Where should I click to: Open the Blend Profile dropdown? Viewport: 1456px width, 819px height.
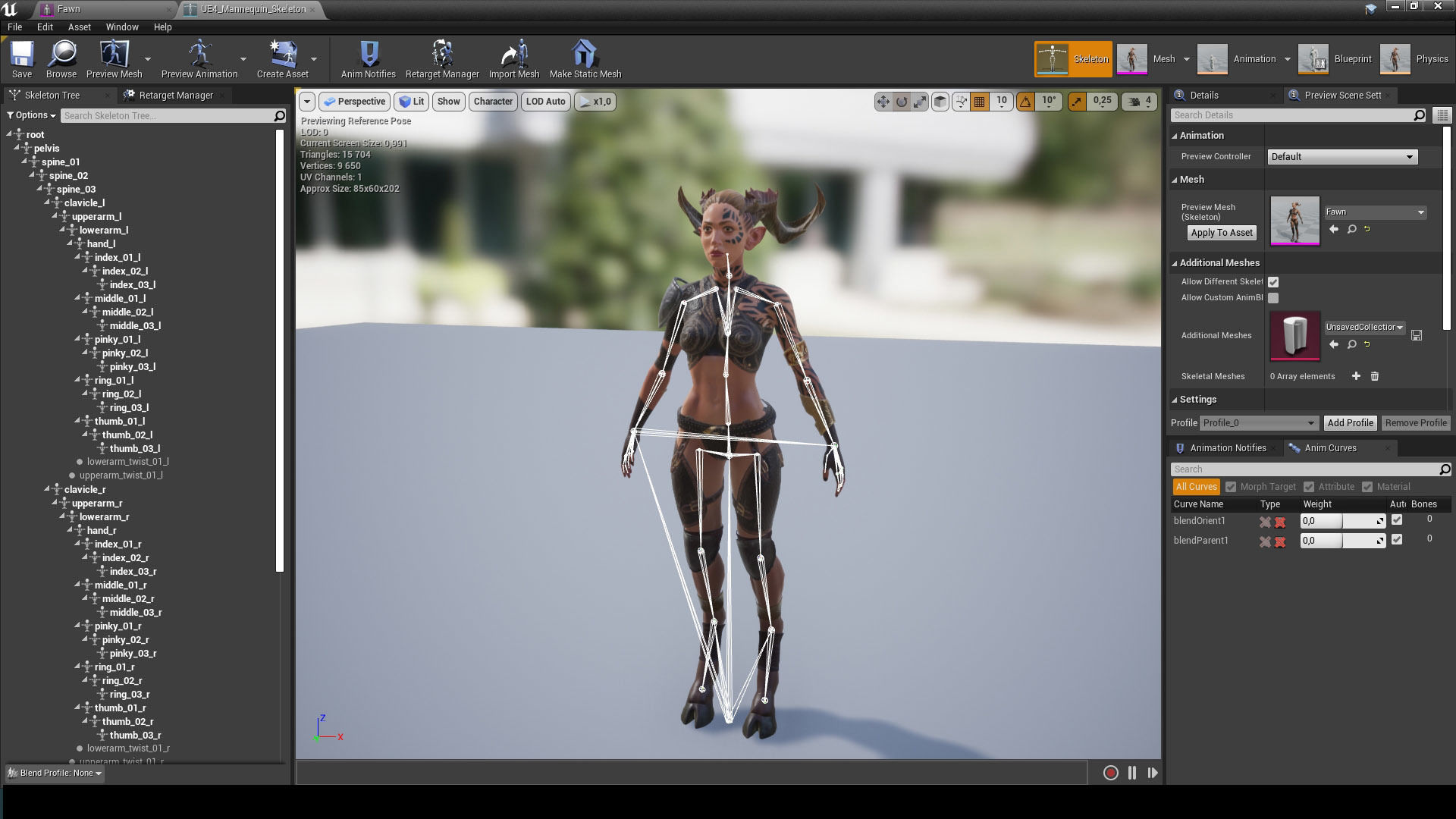pos(55,773)
